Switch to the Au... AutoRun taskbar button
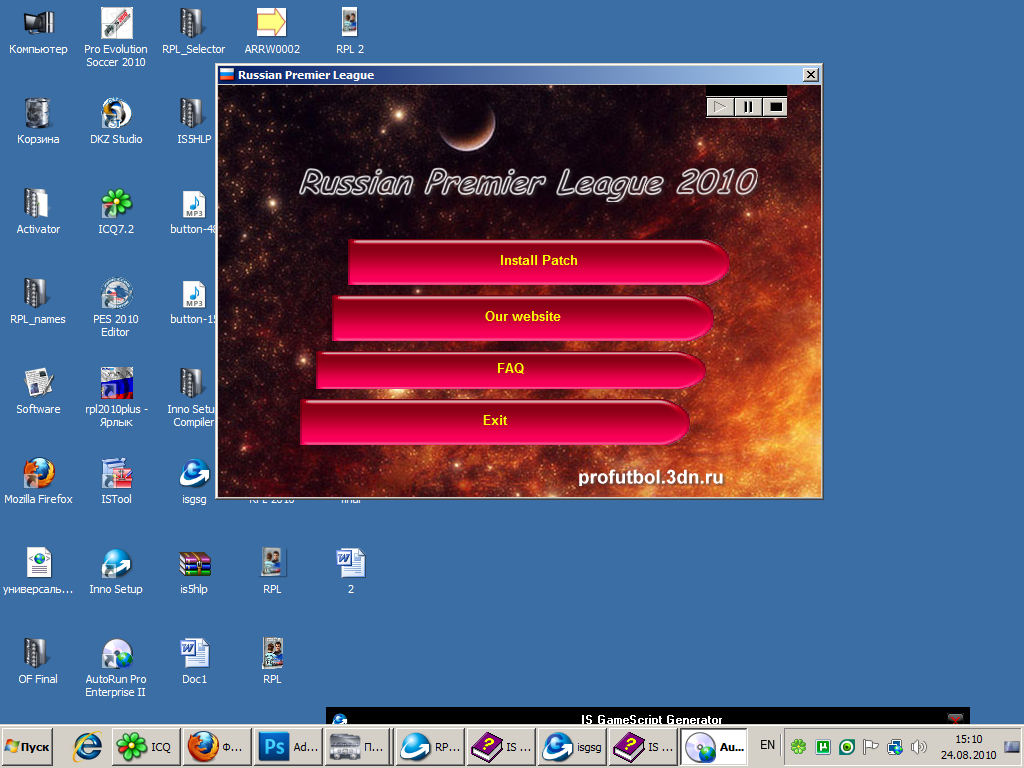The image size is (1024, 768). pos(714,746)
